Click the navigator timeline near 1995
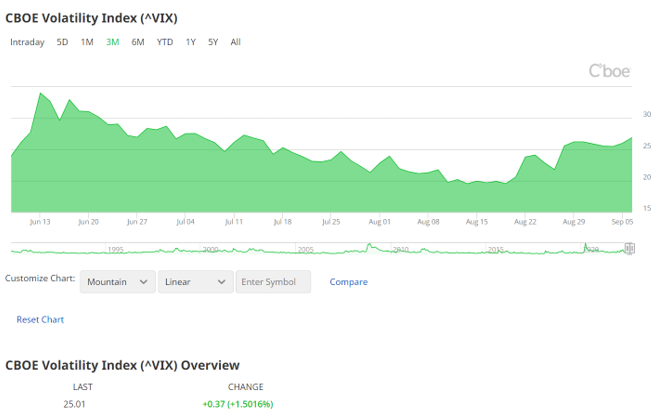Viewport: 657px width, 417px height. point(116,250)
